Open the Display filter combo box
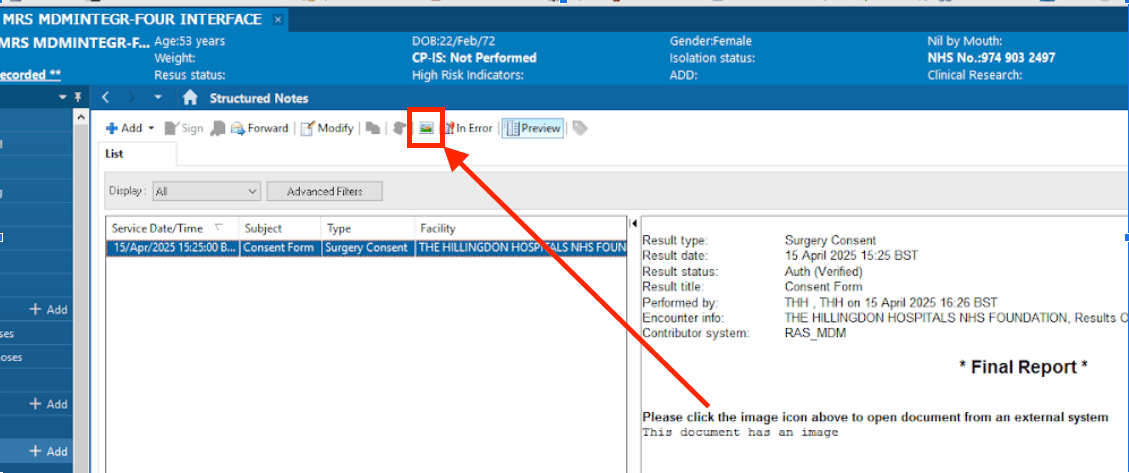This screenshot has height=473, width=1129. 207,192
